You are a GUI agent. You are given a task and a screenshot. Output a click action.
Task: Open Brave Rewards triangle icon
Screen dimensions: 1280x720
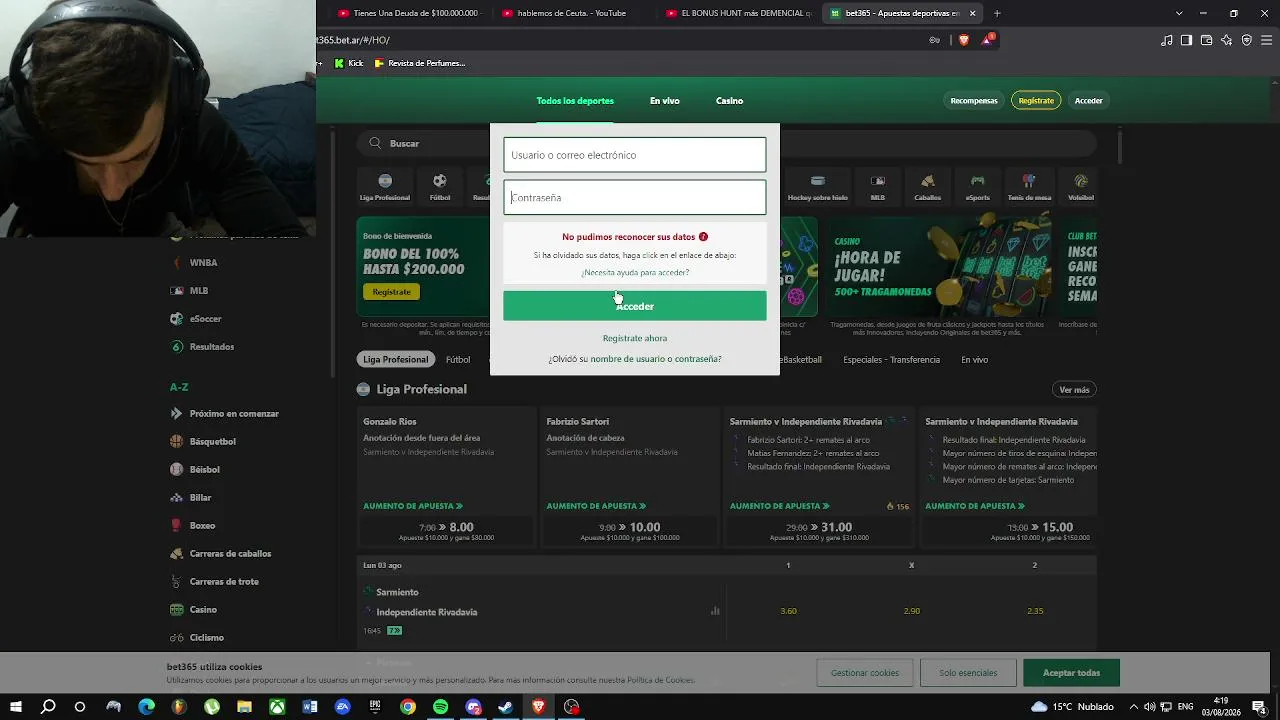click(988, 40)
